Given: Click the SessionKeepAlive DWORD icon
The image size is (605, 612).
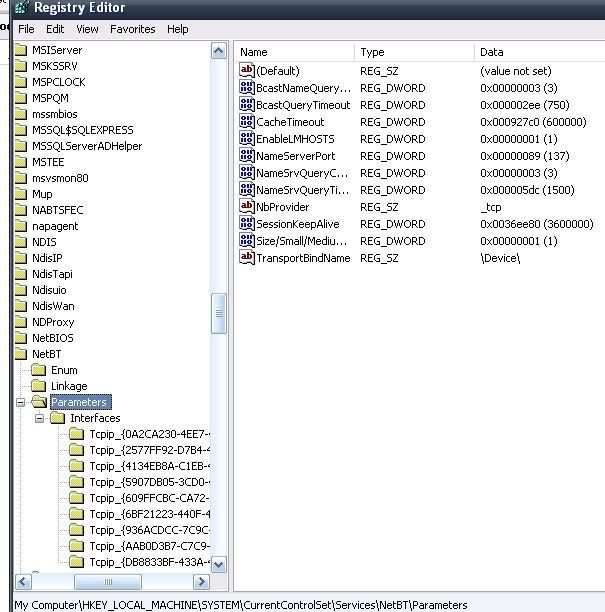Looking at the screenshot, I should (247, 224).
